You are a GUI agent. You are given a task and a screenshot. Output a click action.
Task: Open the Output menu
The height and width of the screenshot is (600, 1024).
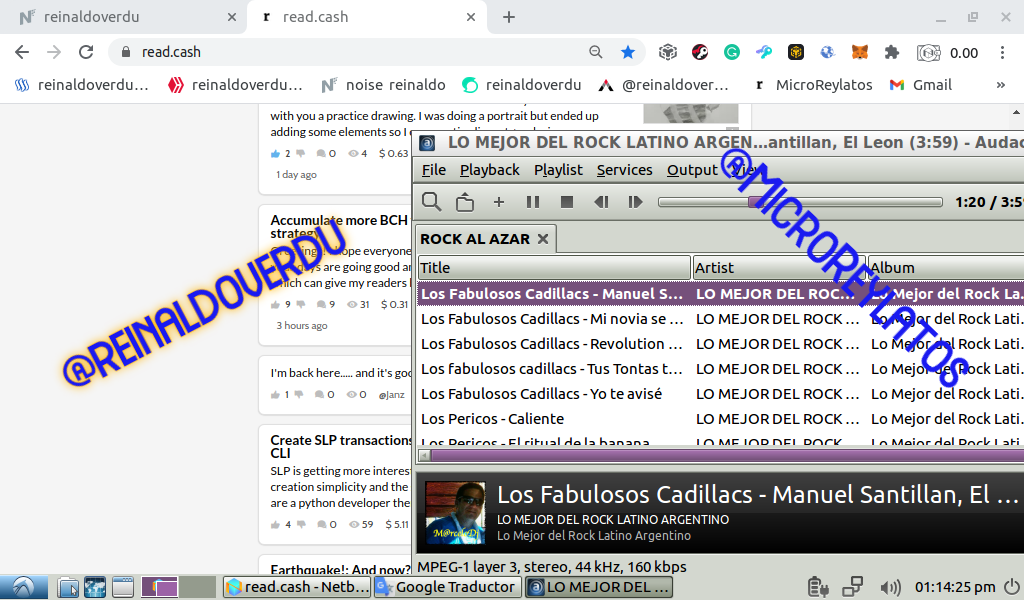(x=692, y=170)
